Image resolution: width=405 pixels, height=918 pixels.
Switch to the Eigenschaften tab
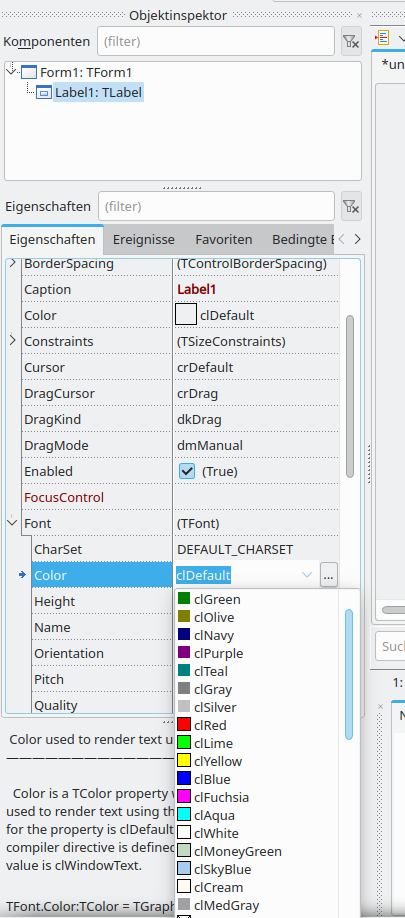(53, 239)
